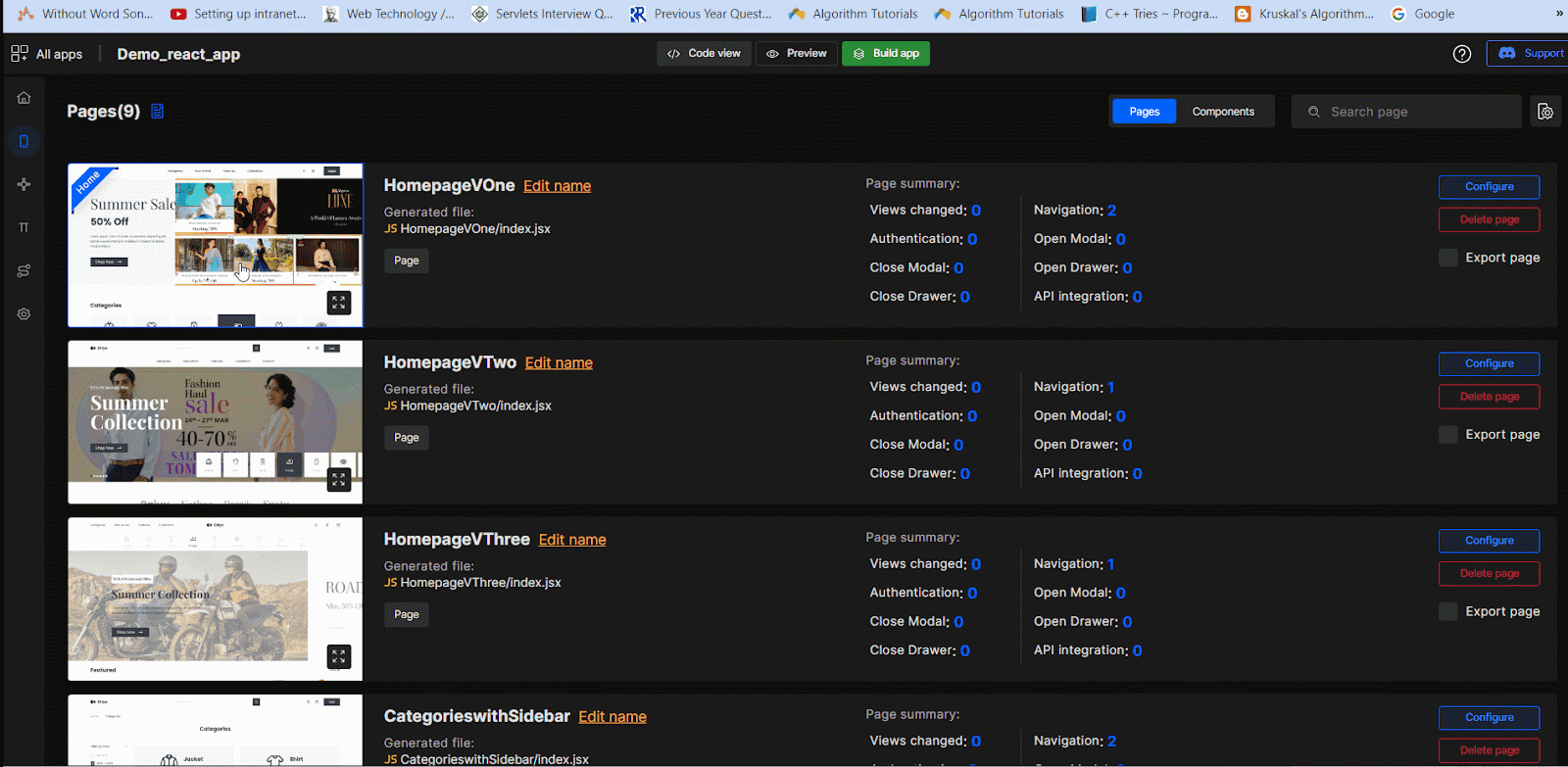Click the search magnifier icon
1568x767 pixels.
(x=1313, y=112)
